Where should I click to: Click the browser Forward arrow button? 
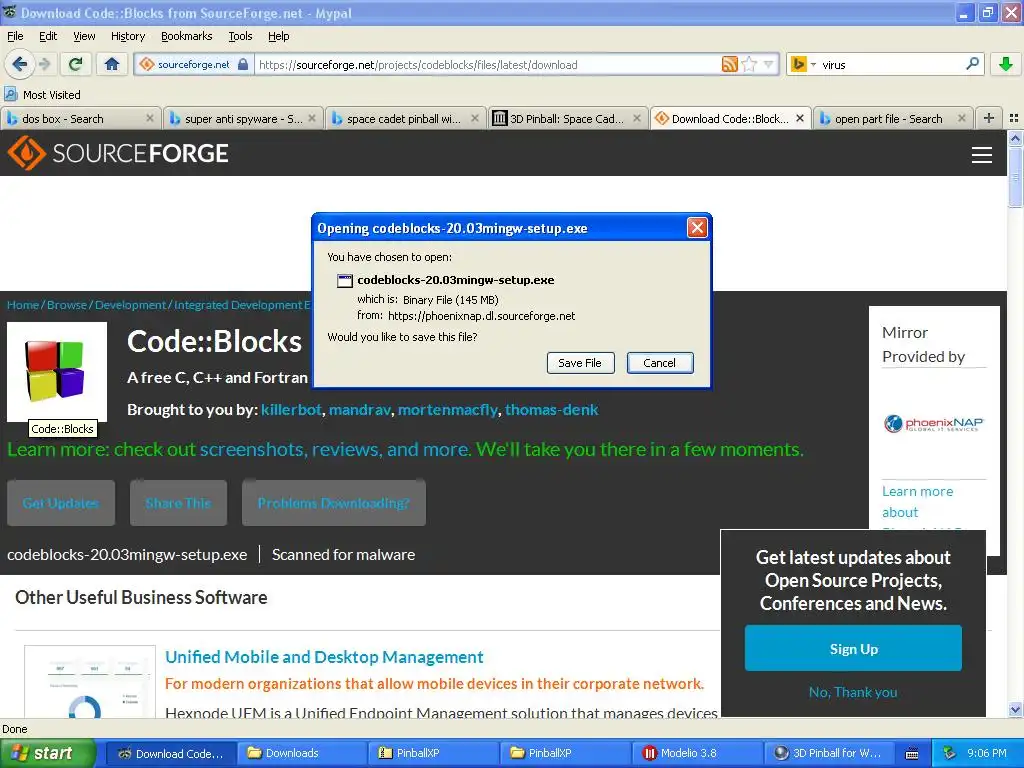[x=44, y=64]
